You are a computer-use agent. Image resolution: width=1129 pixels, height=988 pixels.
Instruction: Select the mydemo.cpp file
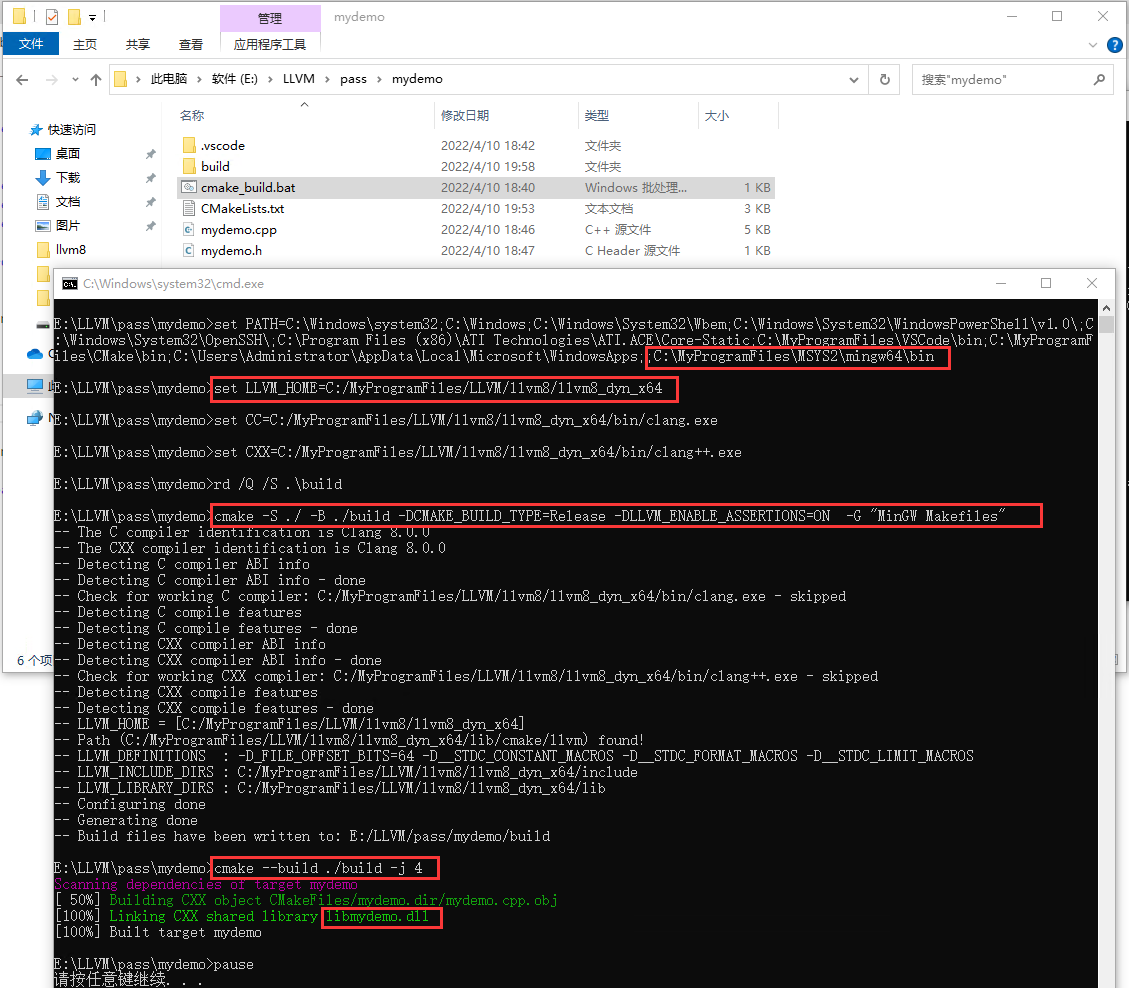coord(238,230)
